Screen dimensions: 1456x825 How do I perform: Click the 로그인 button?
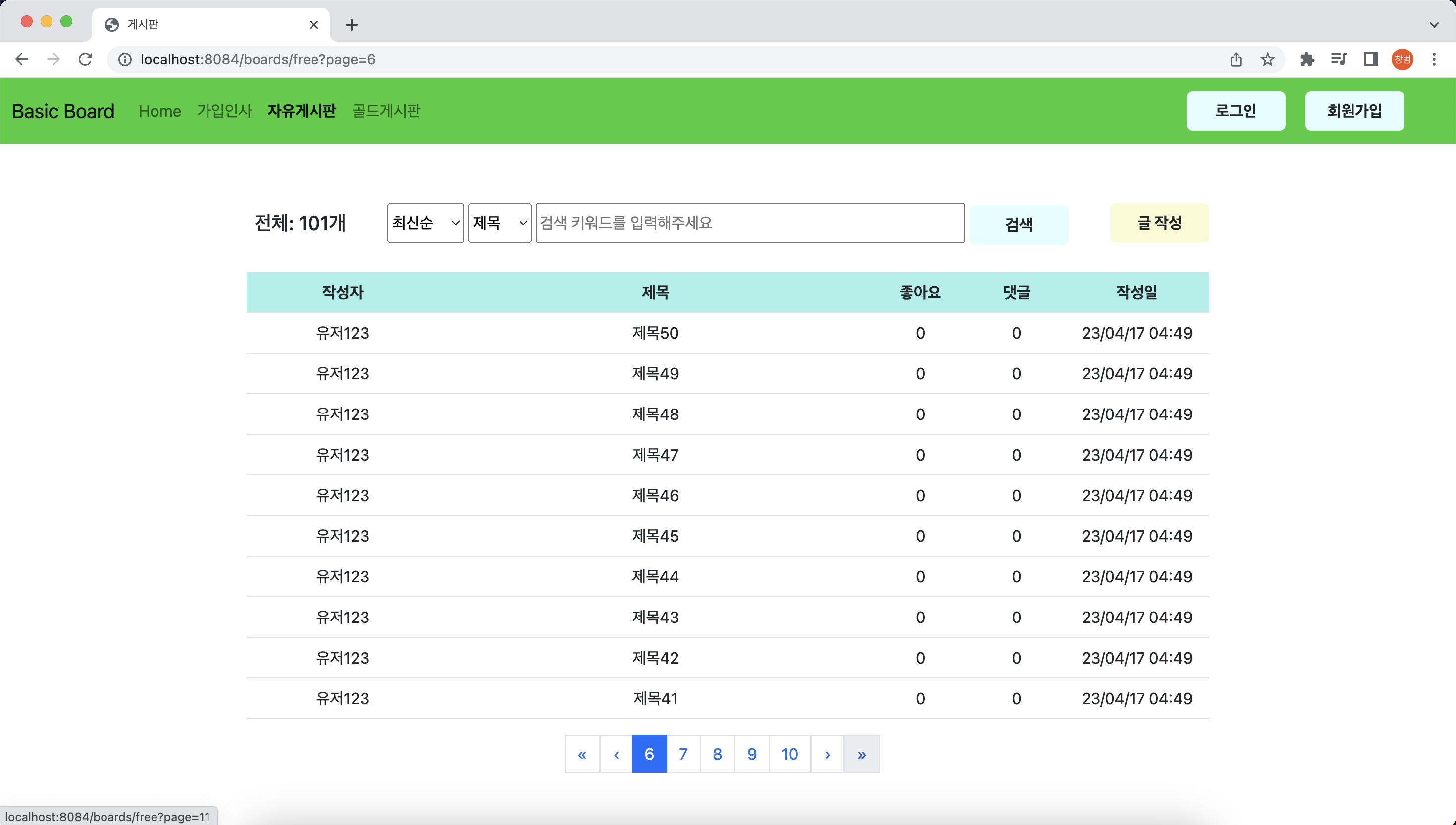pyautogui.click(x=1235, y=111)
